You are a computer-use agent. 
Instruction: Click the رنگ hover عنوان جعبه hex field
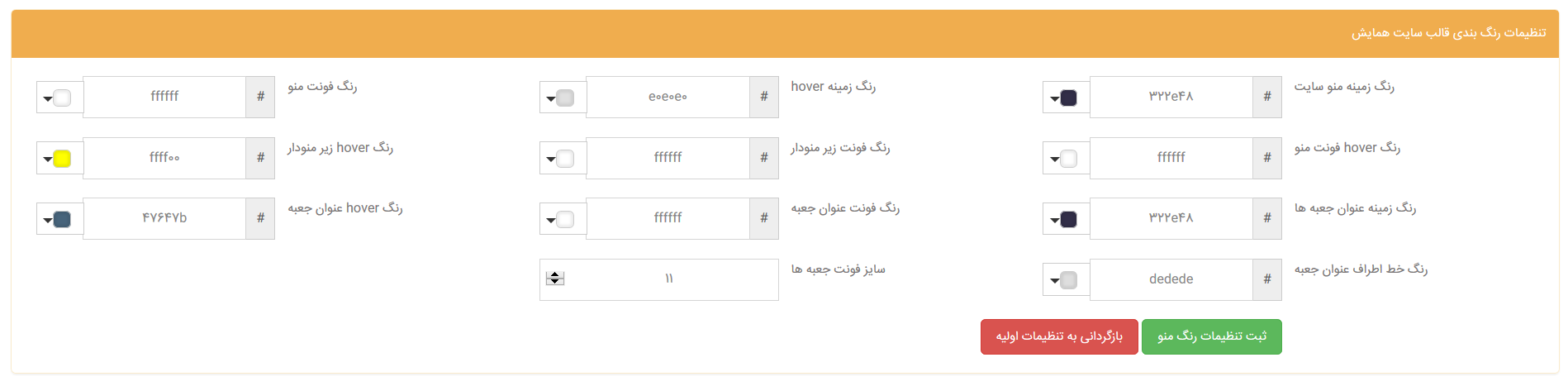tap(164, 218)
